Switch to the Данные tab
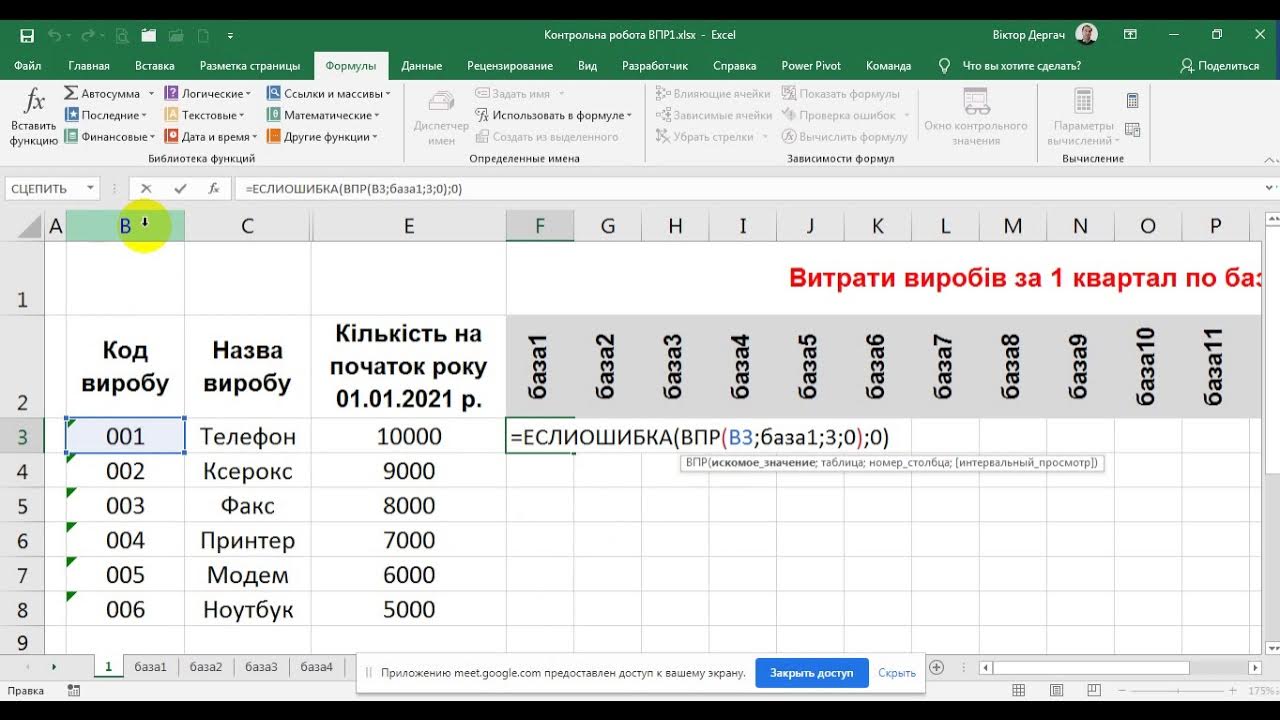 pyautogui.click(x=422, y=66)
